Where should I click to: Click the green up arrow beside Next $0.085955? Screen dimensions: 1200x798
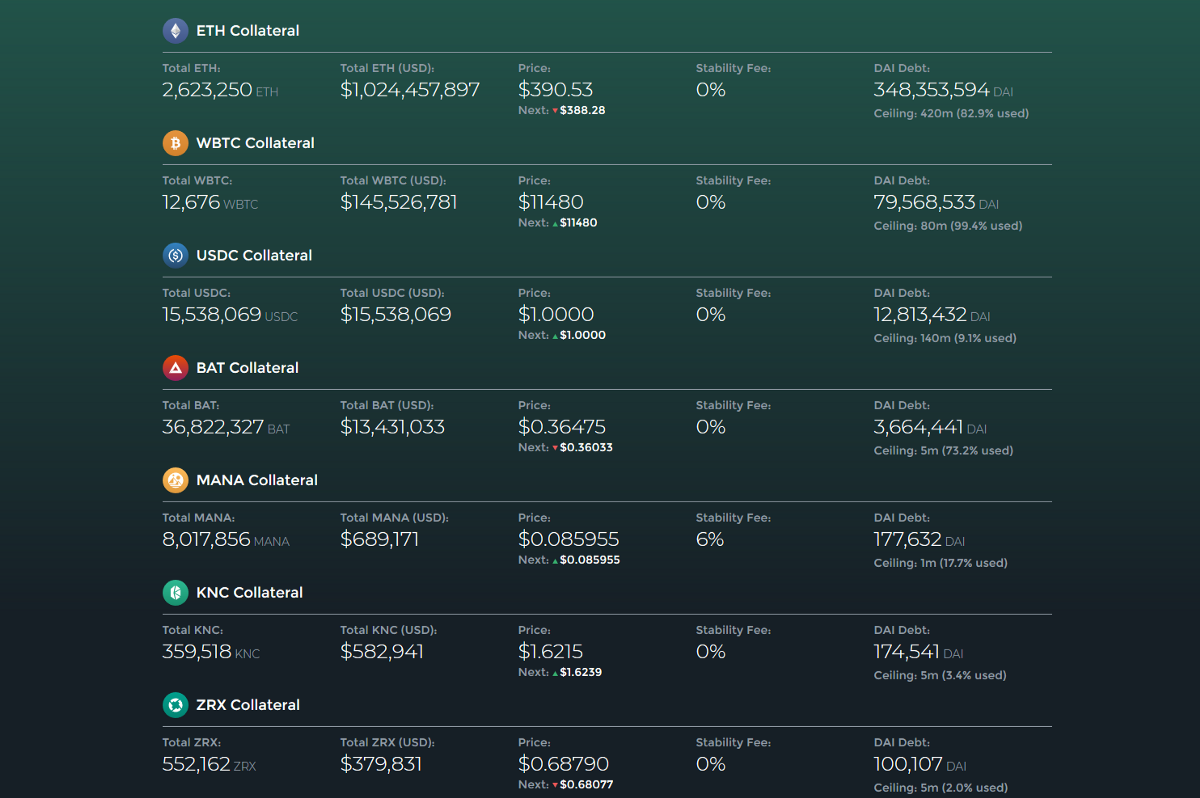pos(555,560)
